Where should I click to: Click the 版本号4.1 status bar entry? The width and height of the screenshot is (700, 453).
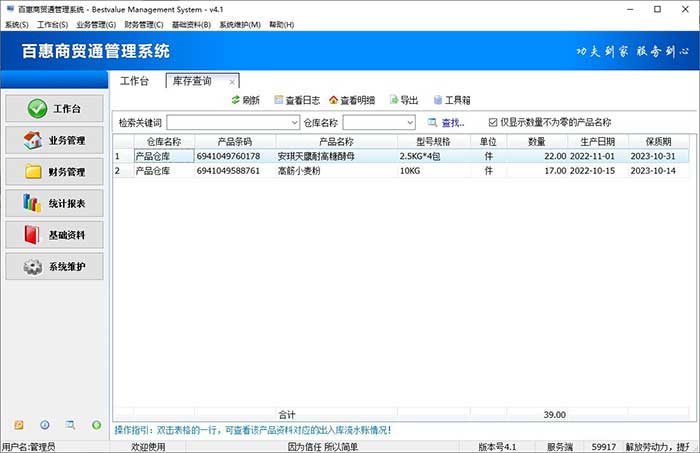(x=497, y=447)
